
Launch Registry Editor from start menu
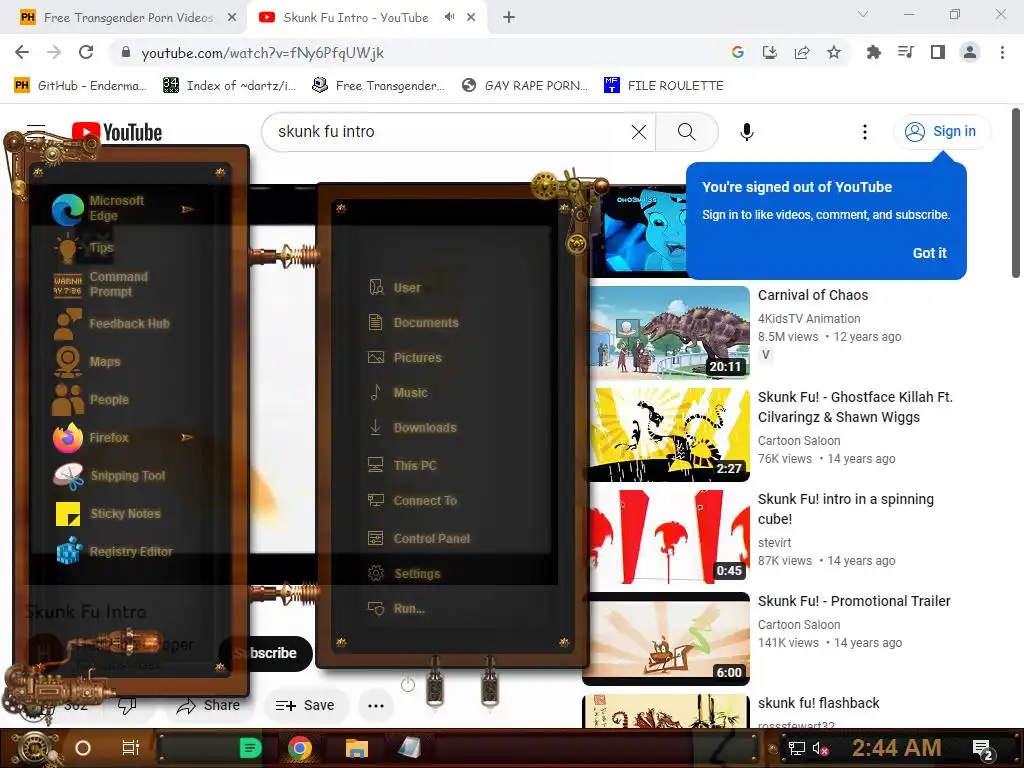coord(115,551)
